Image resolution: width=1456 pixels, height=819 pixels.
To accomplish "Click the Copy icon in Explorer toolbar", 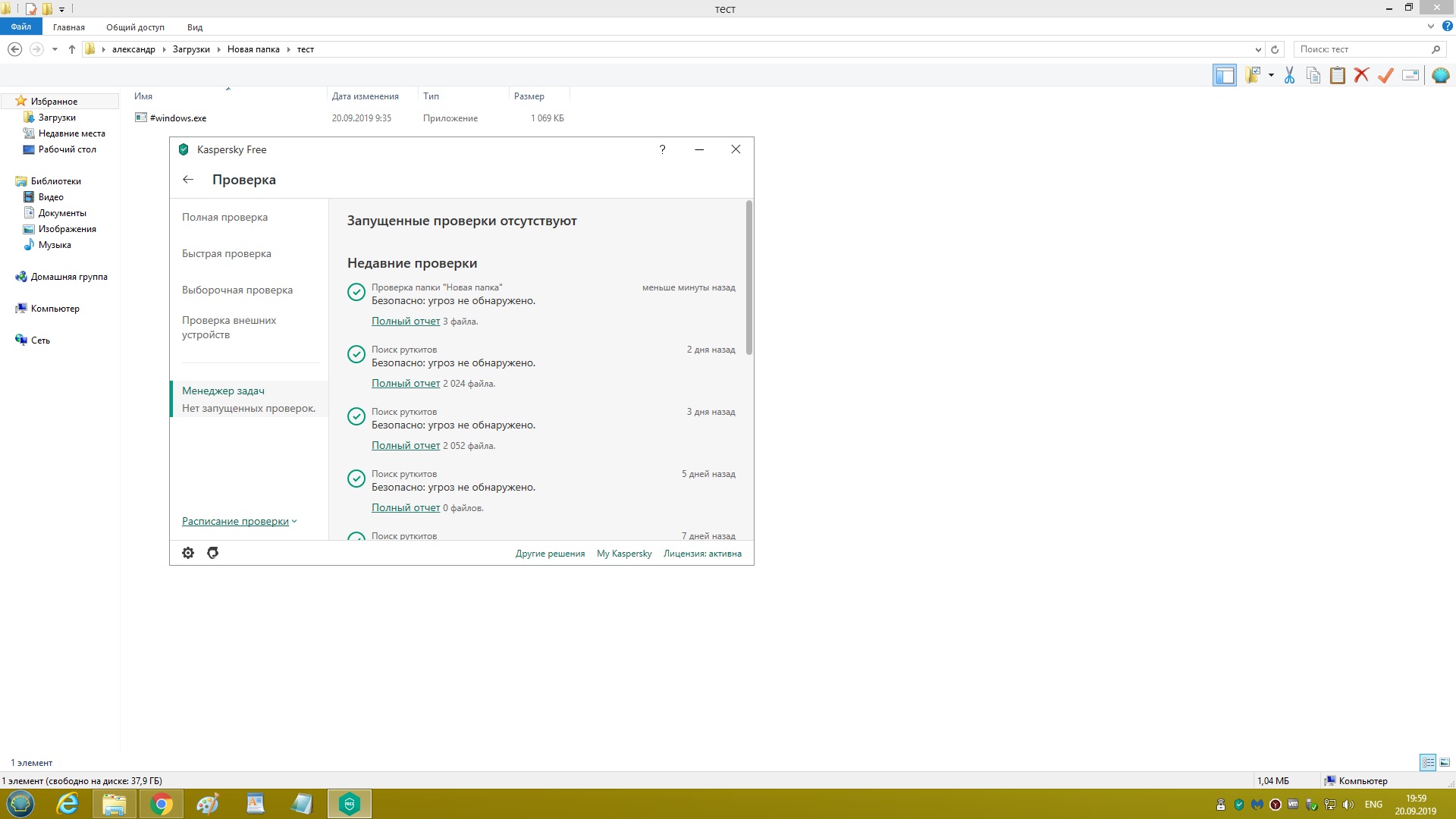I will [x=1313, y=75].
